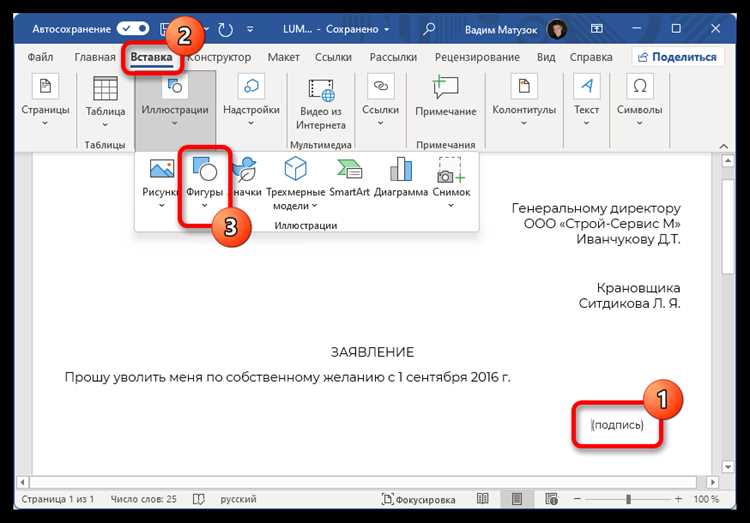Open the Снимок screenshot menu
Image resolution: width=750 pixels, height=523 pixels.
[451, 183]
